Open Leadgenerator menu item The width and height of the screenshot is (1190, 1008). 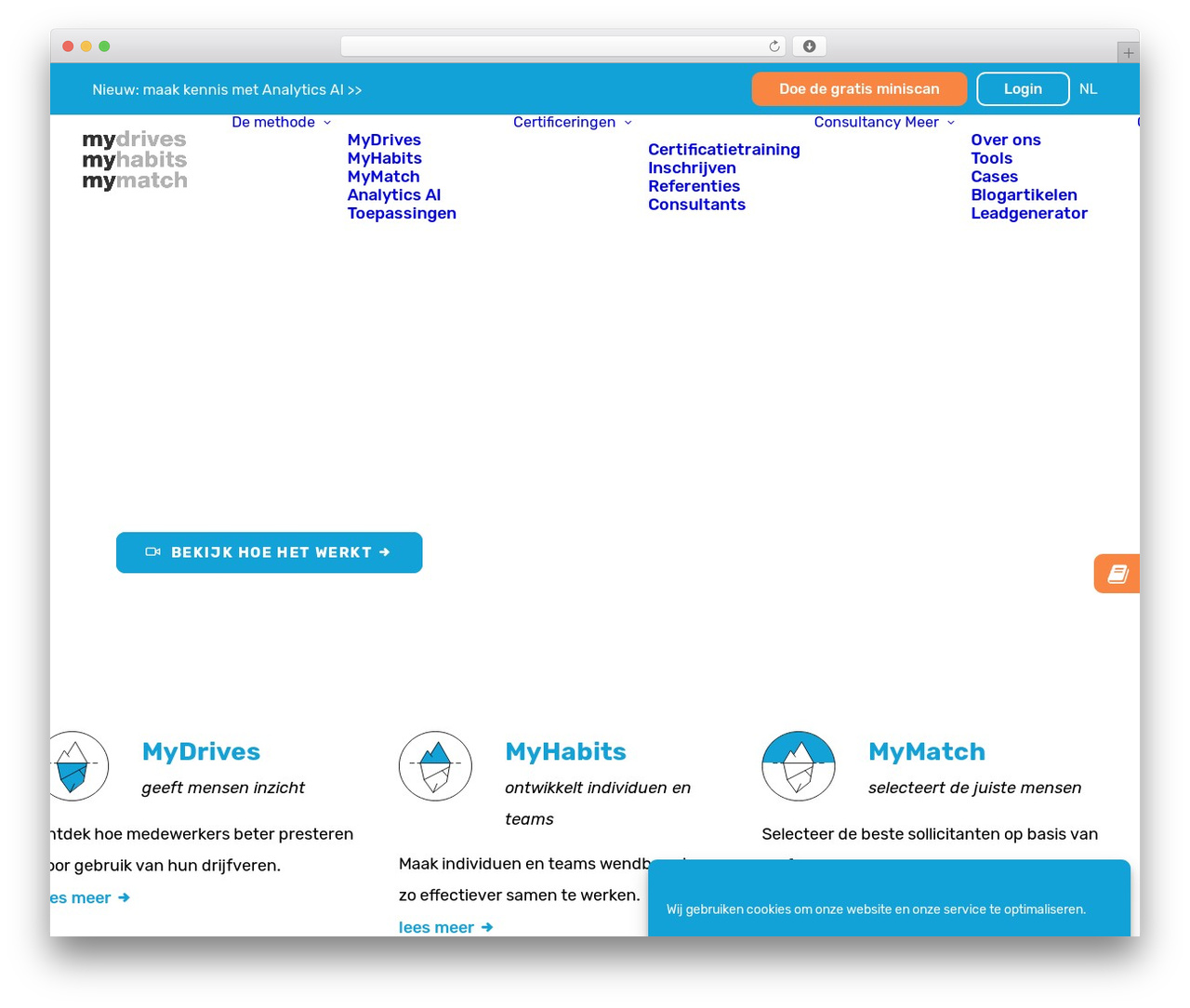pos(1029,214)
